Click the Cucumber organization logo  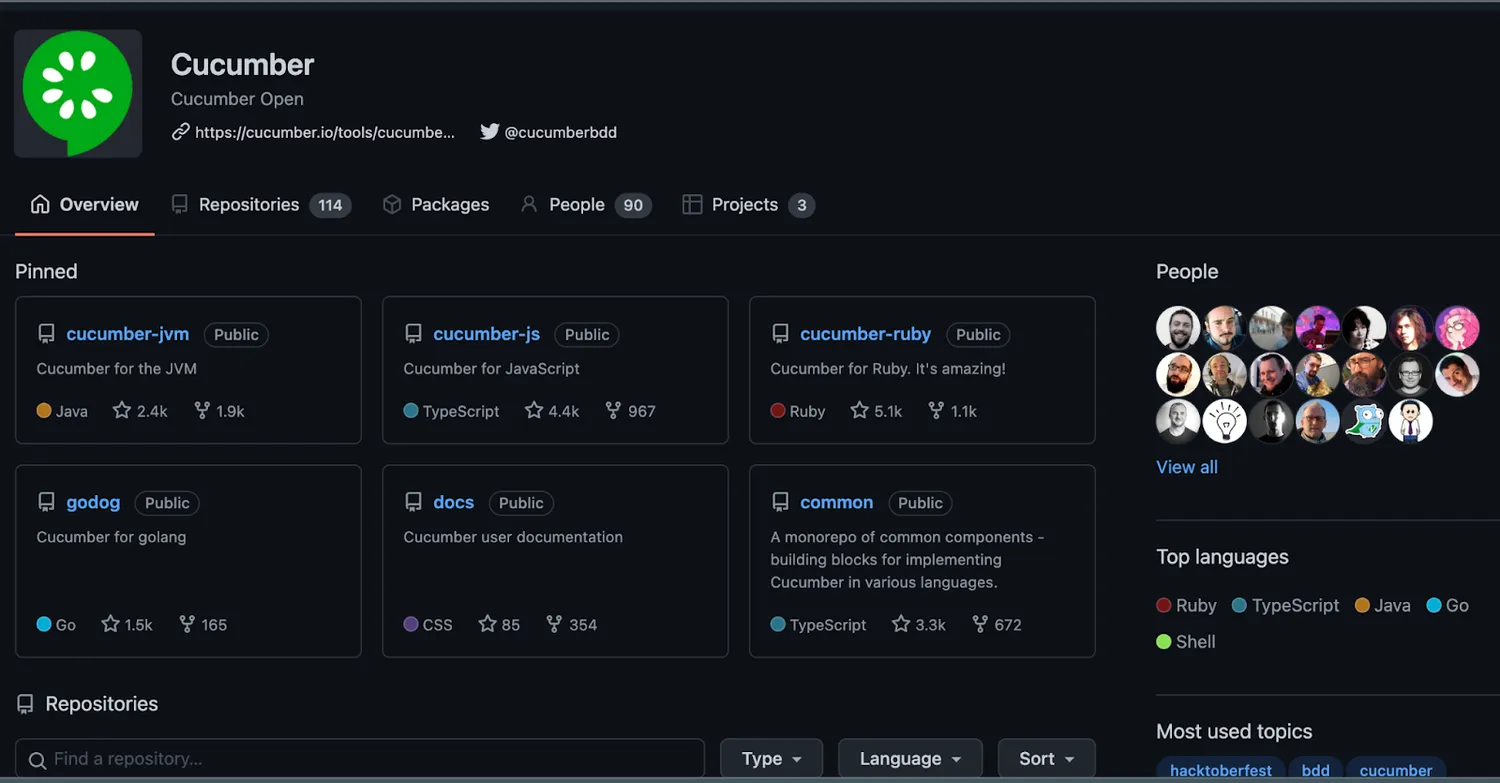[x=78, y=93]
